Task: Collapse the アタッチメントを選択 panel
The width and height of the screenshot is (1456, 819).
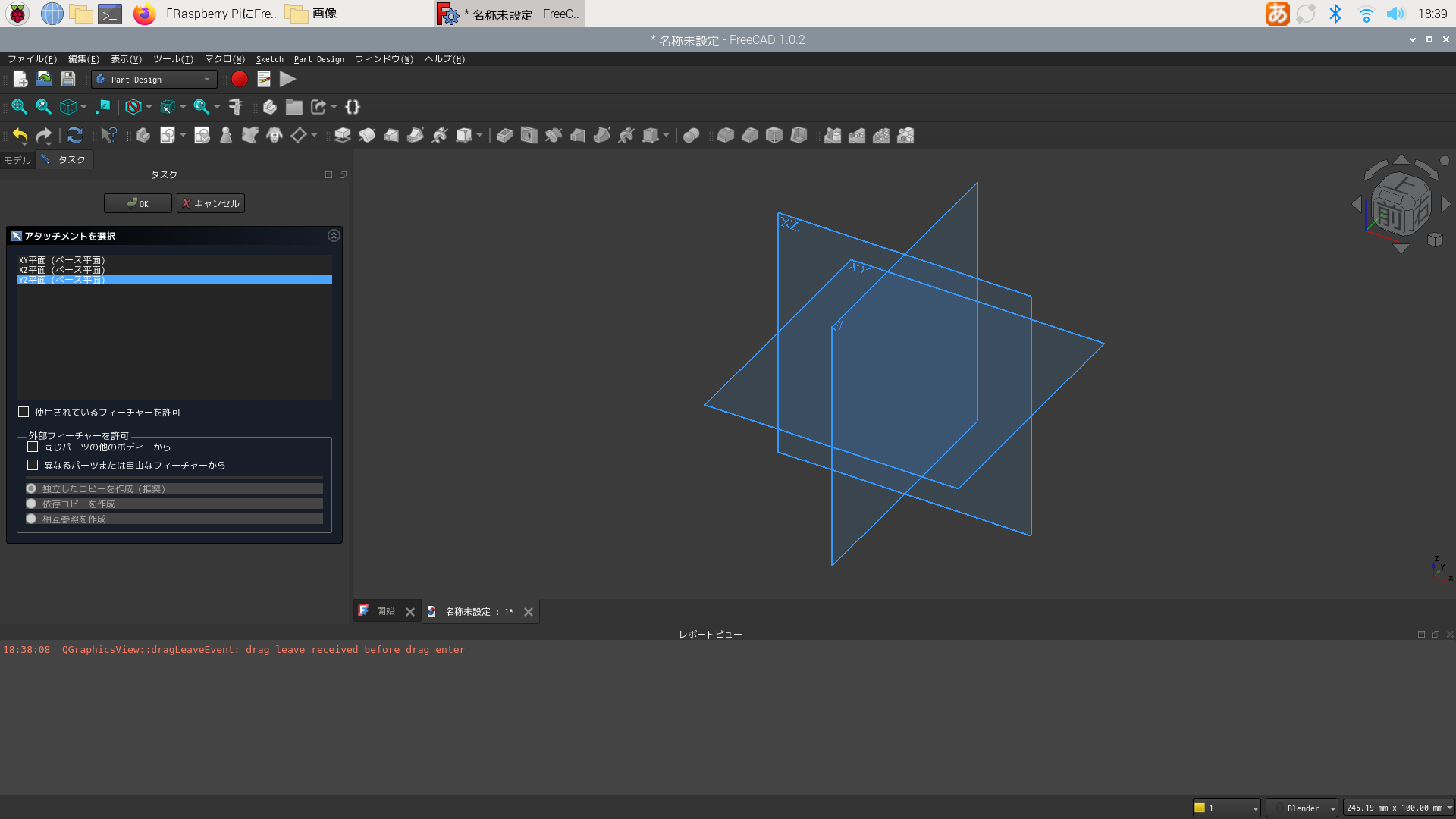Action: point(334,236)
